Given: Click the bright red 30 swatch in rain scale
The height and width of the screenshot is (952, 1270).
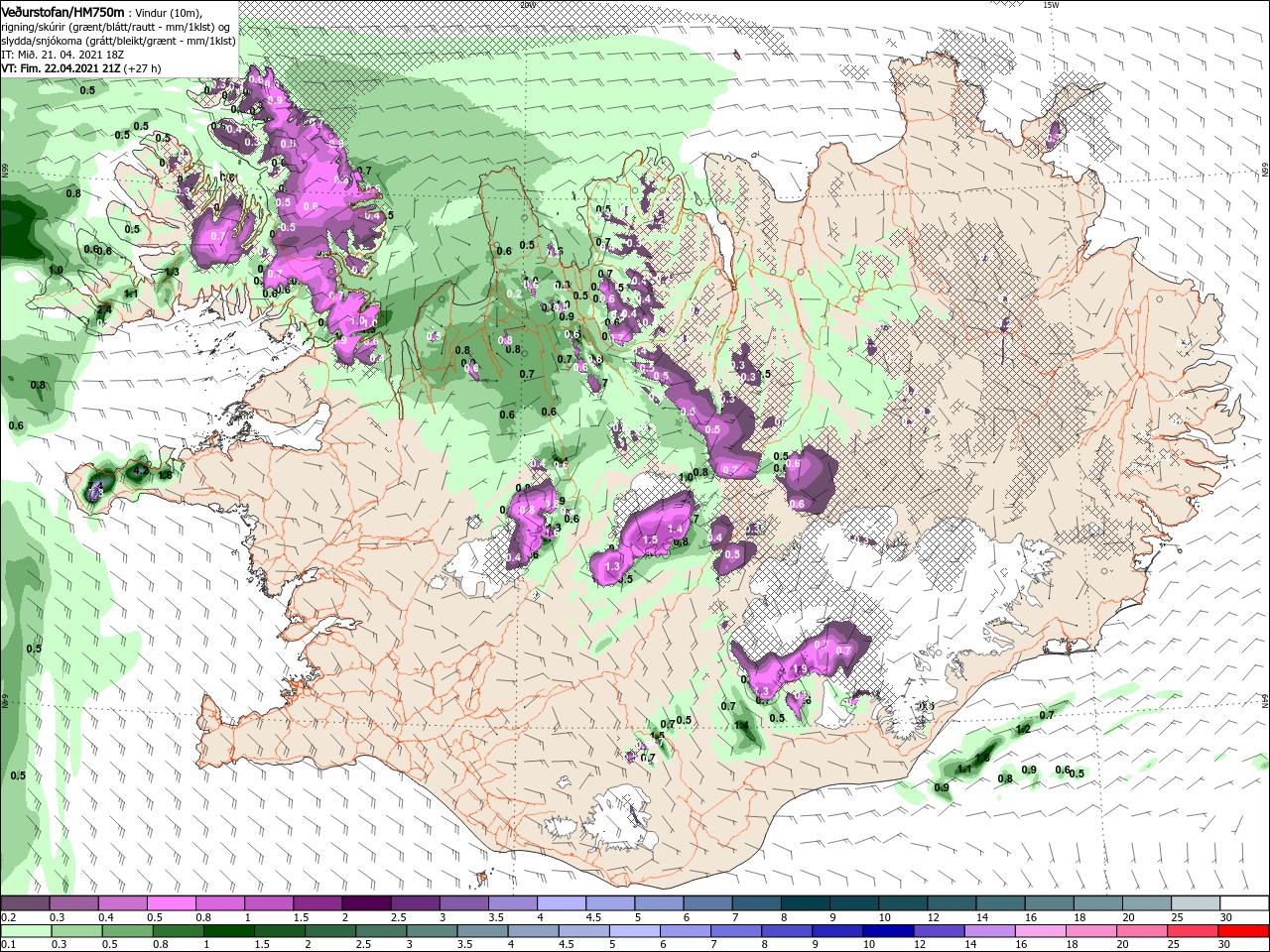Looking at the screenshot, I should [x=1244, y=931].
